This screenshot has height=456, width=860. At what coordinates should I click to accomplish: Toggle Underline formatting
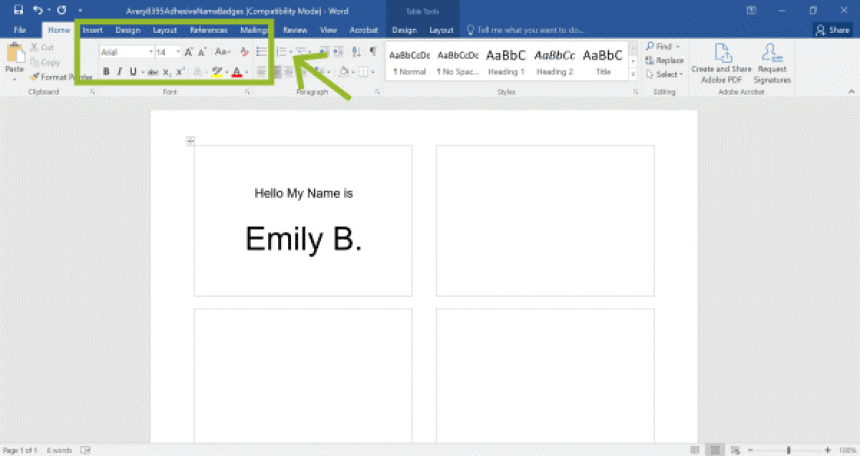tap(132, 72)
